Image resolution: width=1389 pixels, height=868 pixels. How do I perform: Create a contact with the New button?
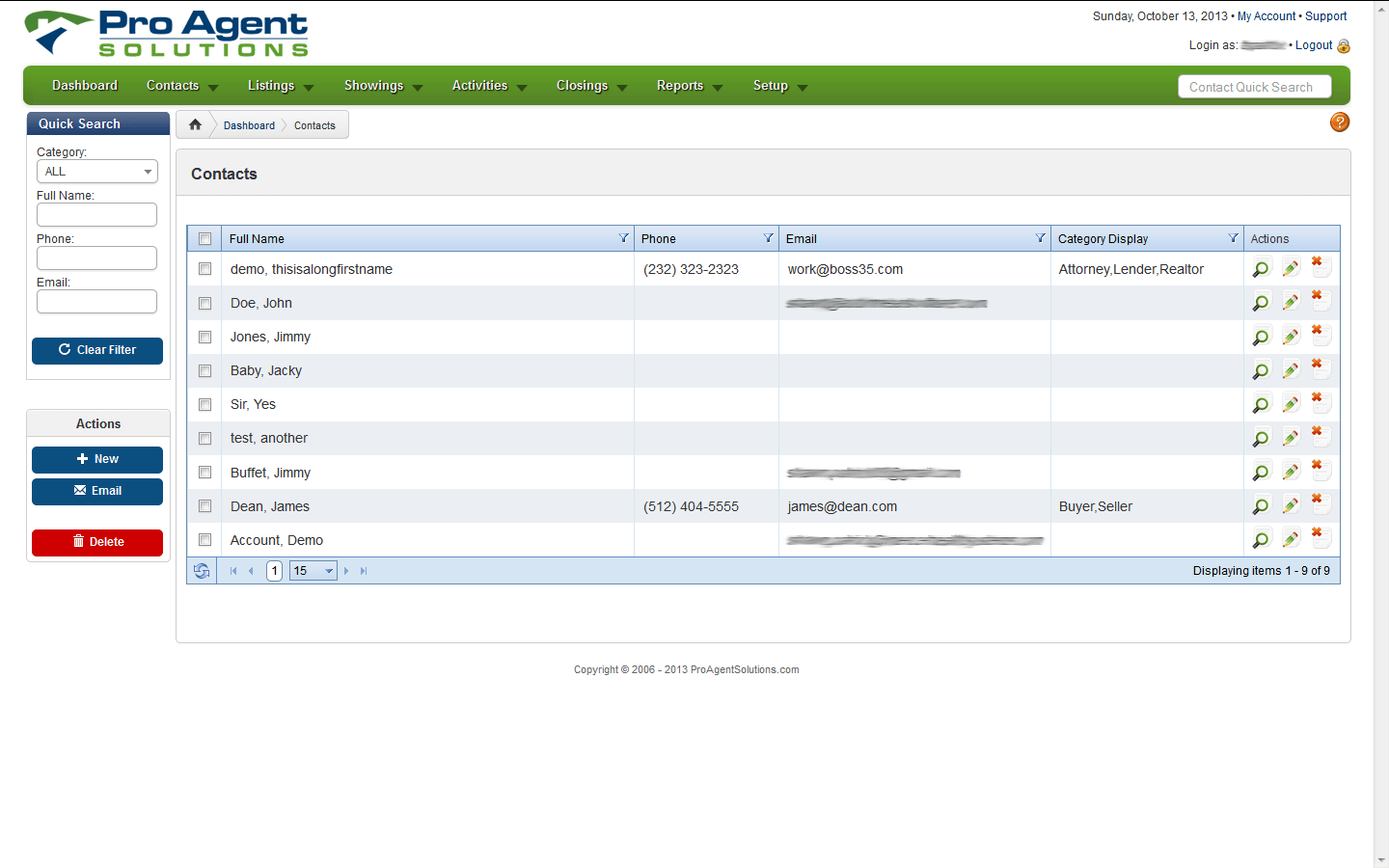tap(96, 459)
